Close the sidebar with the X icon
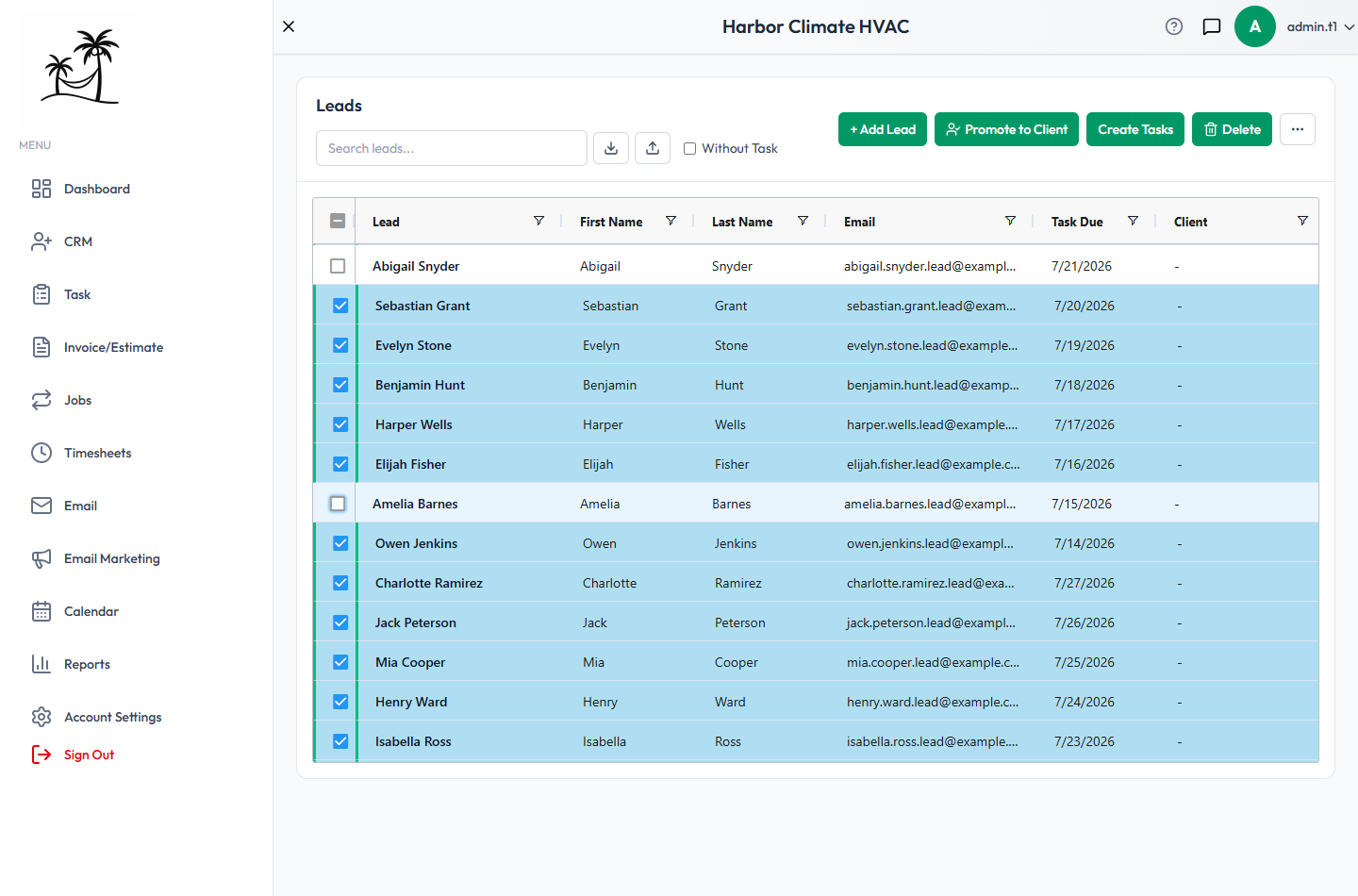This screenshot has height=896, width=1358. pos(289,26)
